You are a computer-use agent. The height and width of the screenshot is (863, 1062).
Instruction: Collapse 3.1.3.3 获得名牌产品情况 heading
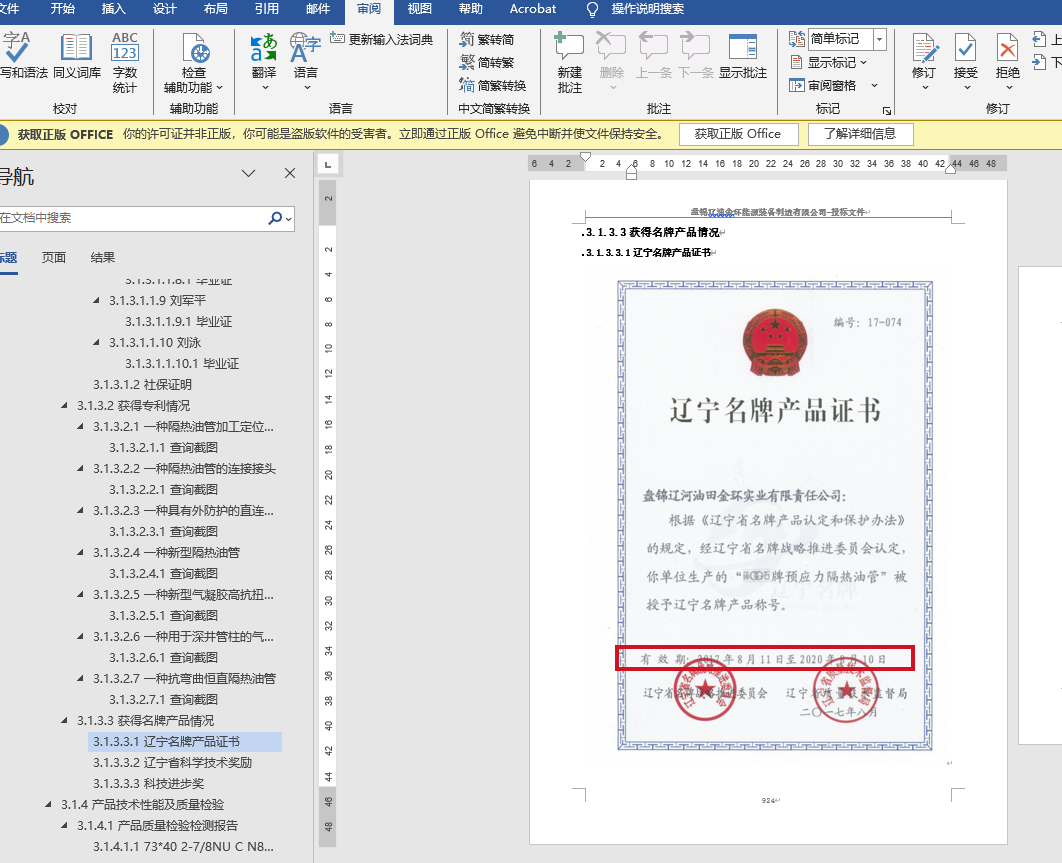coord(64,721)
